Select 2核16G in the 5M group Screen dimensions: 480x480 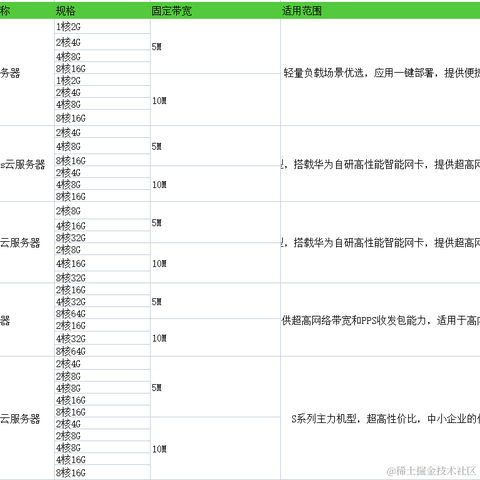tap(102, 289)
